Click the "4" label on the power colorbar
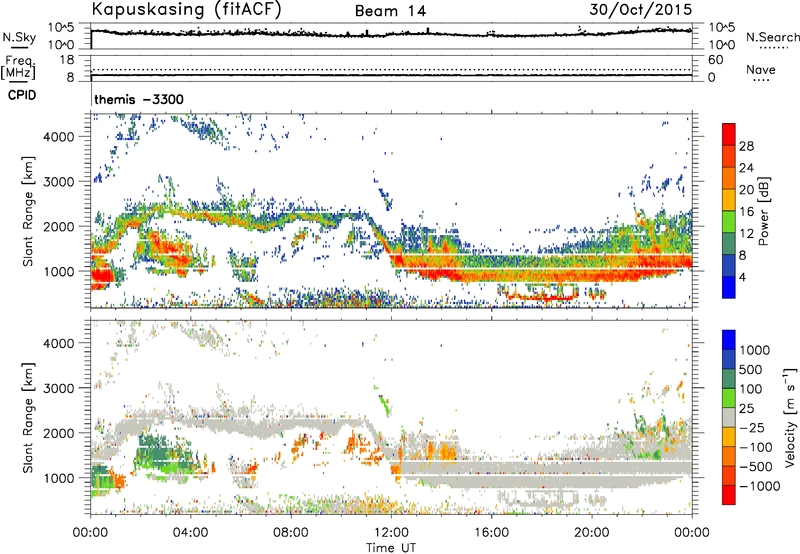This screenshot has width=800, height=554. coord(742,278)
